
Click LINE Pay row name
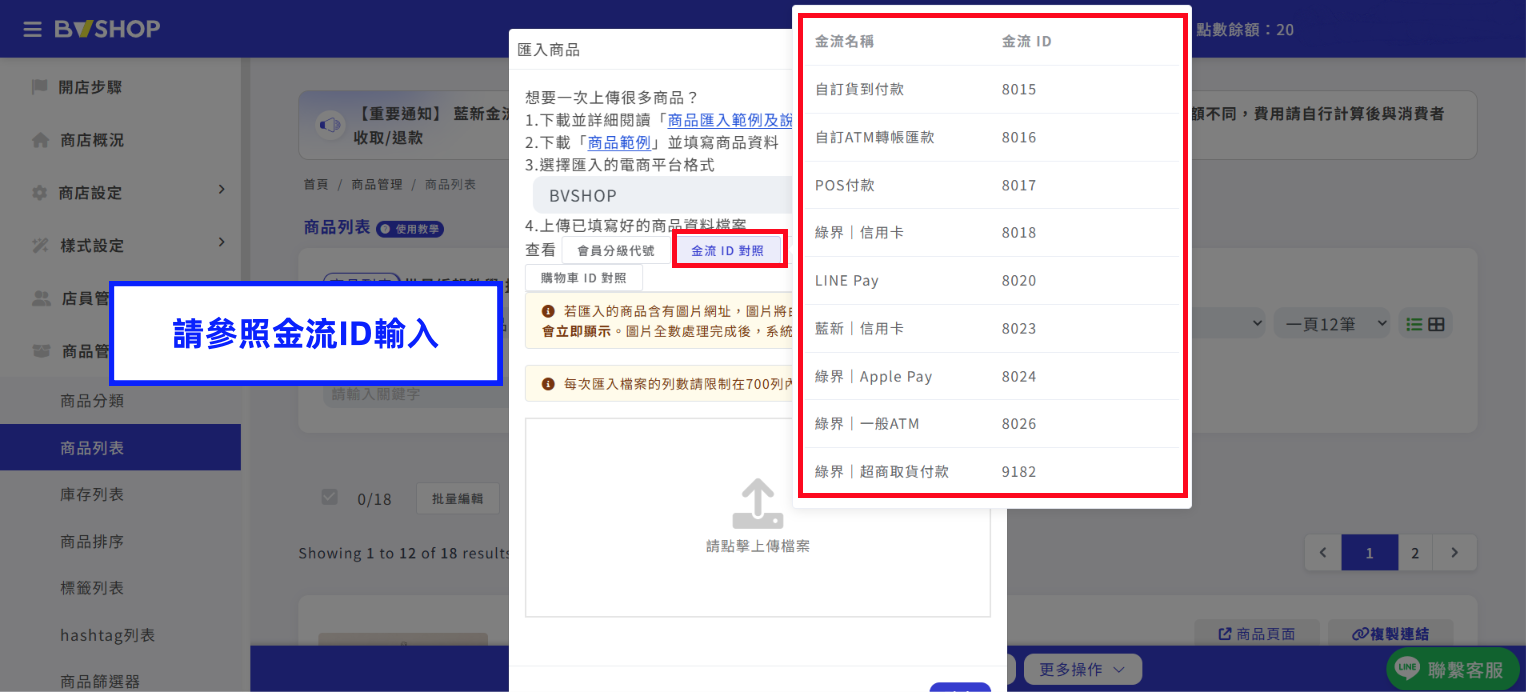[x=847, y=280]
